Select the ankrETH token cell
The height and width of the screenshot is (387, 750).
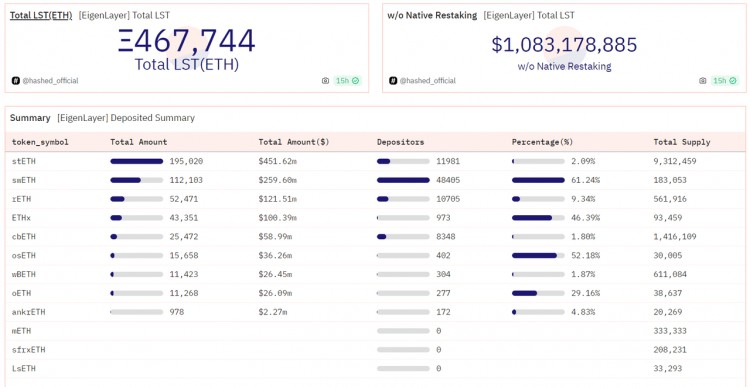coord(29,312)
